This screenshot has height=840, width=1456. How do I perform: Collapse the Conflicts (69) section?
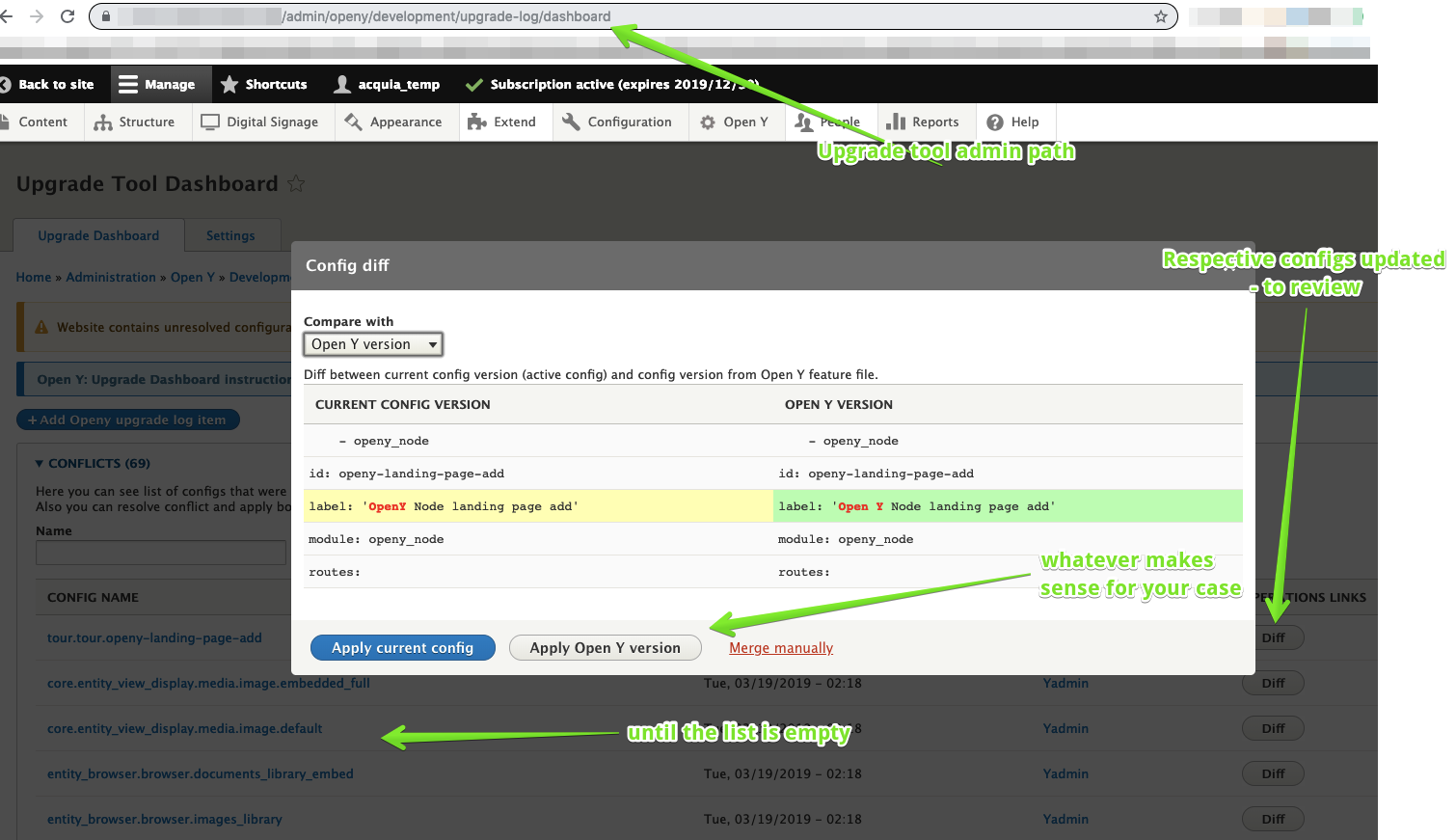click(x=93, y=463)
